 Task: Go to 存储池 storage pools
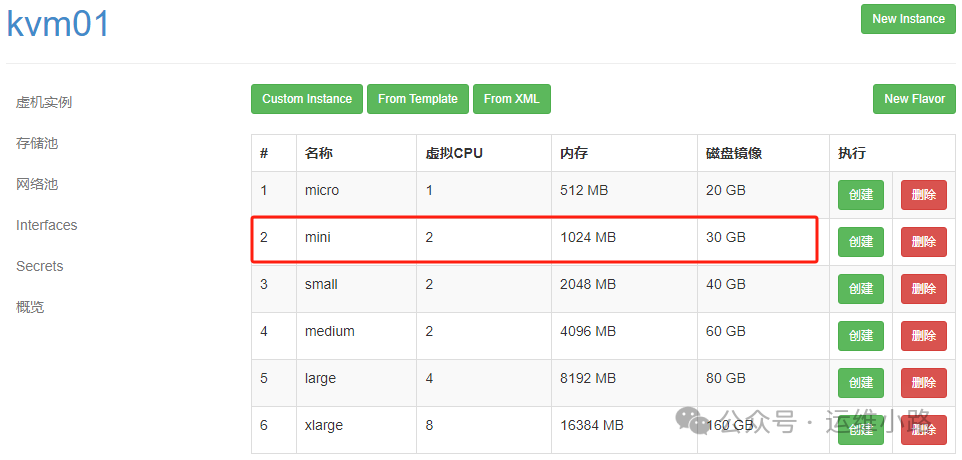(x=37, y=143)
